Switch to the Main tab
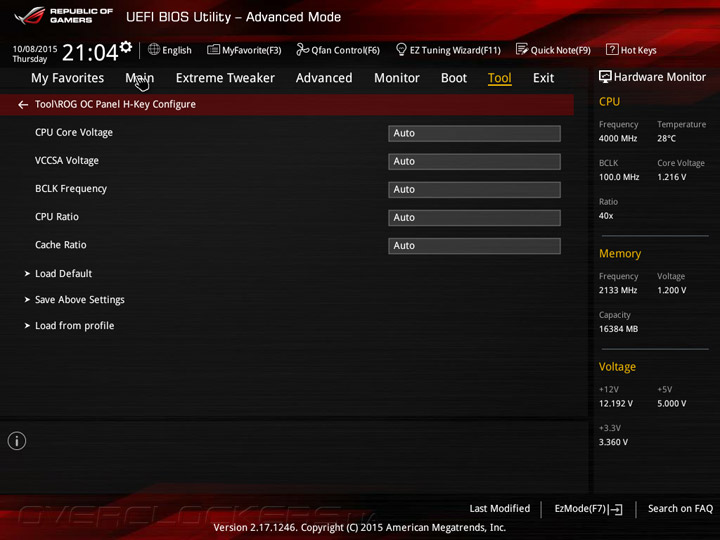Screen dimensions: 720x540 (x=140, y=78)
